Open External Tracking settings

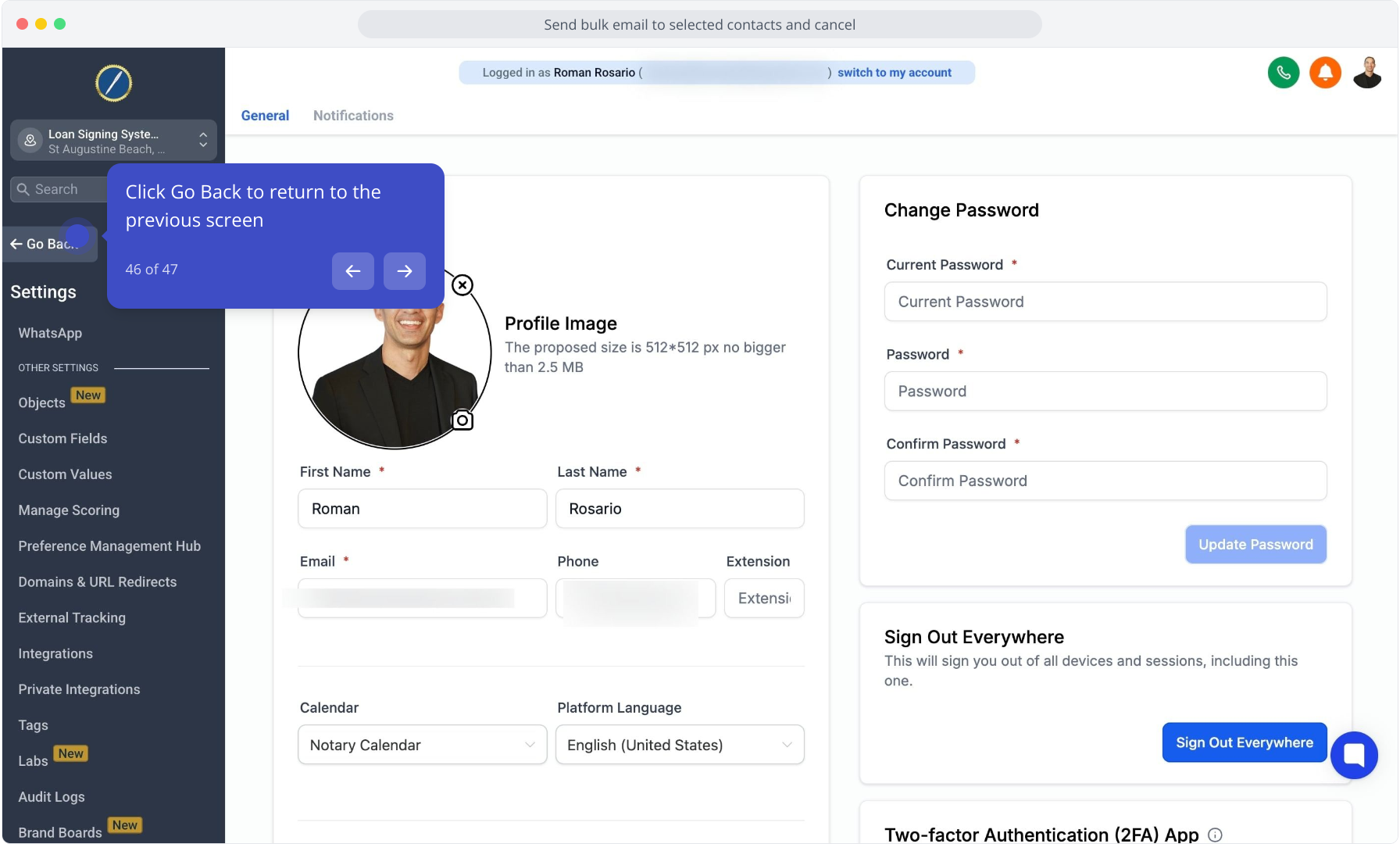pyautogui.click(x=72, y=618)
